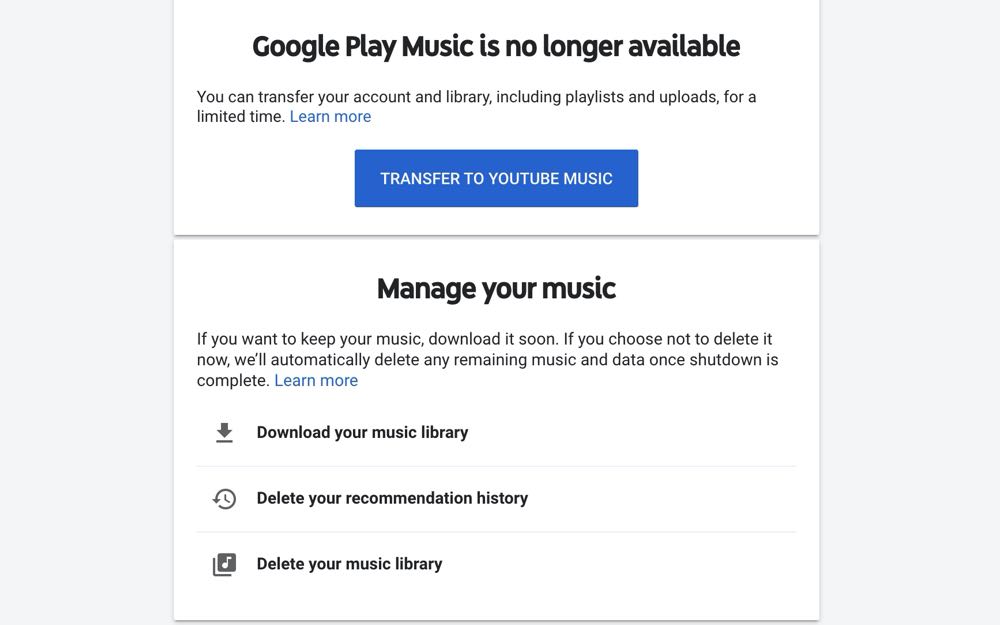1000x625 pixels.
Task: Select the Delete your music library label
Action: [349, 564]
